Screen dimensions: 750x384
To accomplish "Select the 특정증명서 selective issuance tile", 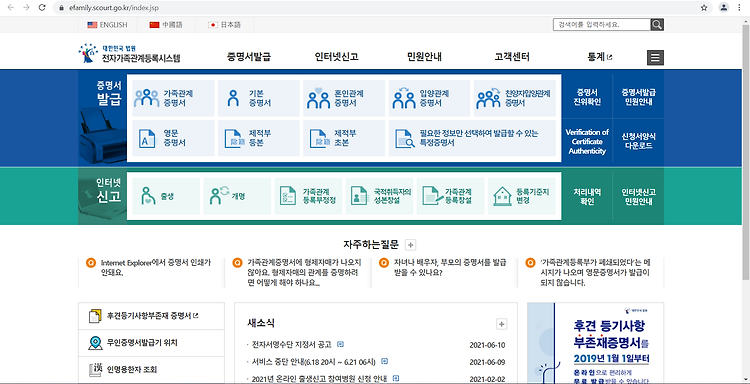I will [x=472, y=138].
